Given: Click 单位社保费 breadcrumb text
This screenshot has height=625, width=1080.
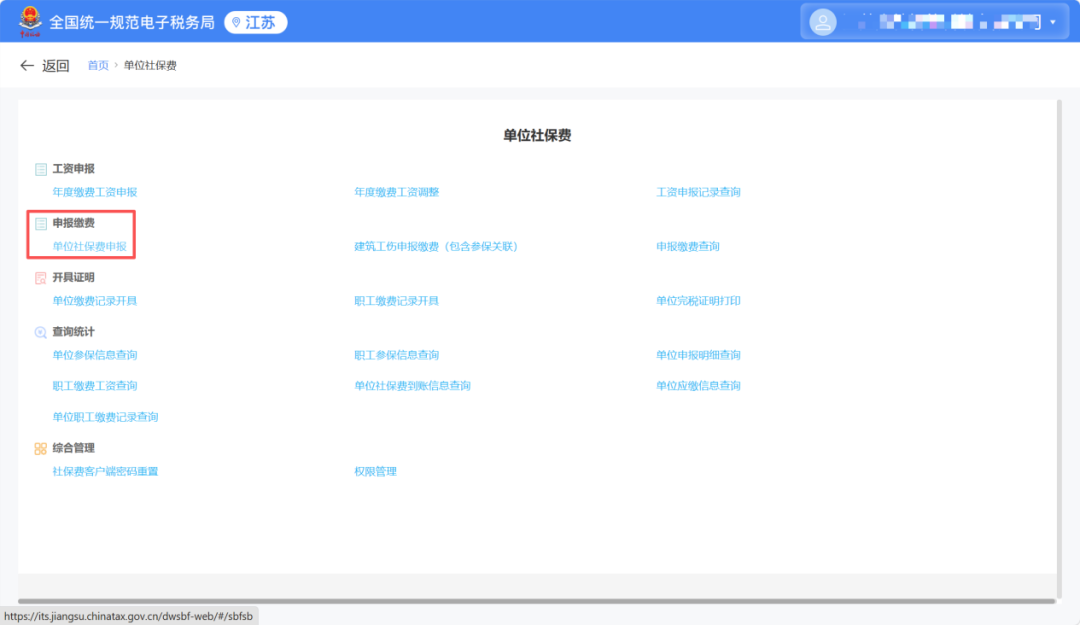Looking at the screenshot, I should coord(150,65).
